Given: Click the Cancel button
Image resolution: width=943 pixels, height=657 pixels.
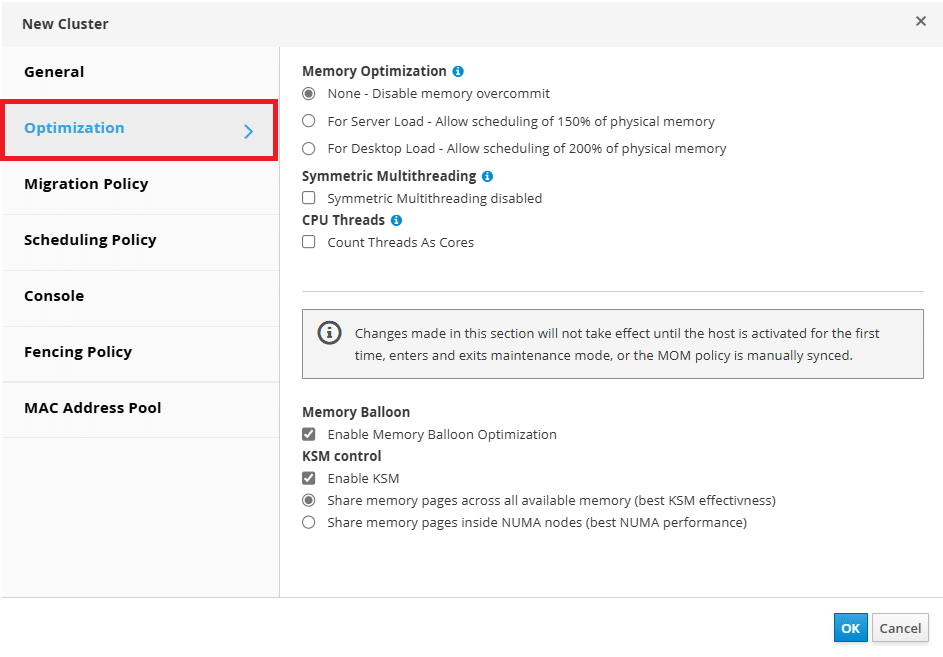Looking at the screenshot, I should (900, 628).
